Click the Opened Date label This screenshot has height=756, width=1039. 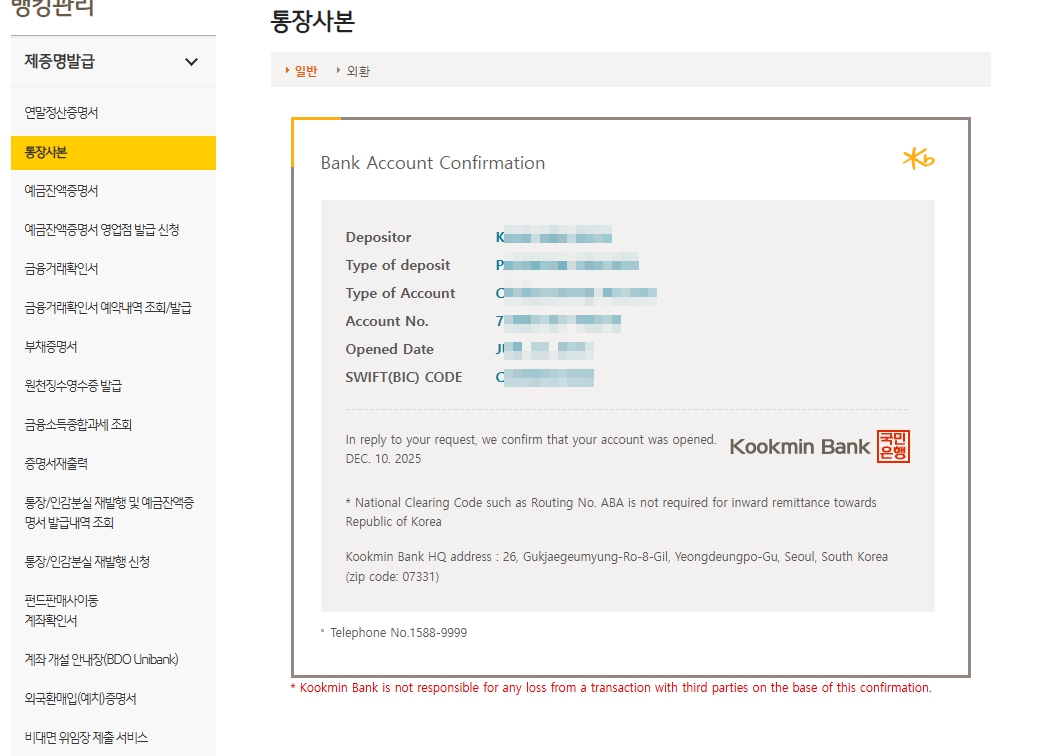click(x=390, y=349)
